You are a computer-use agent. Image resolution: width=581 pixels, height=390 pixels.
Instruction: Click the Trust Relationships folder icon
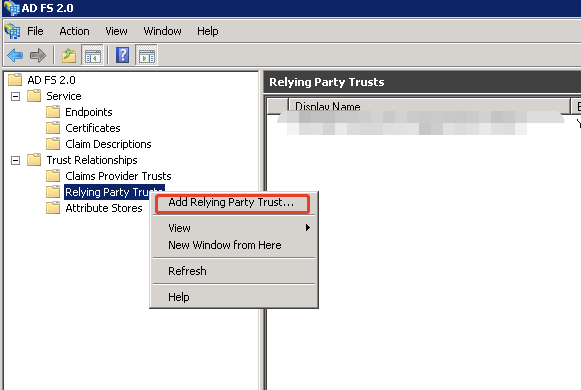(x=34, y=160)
